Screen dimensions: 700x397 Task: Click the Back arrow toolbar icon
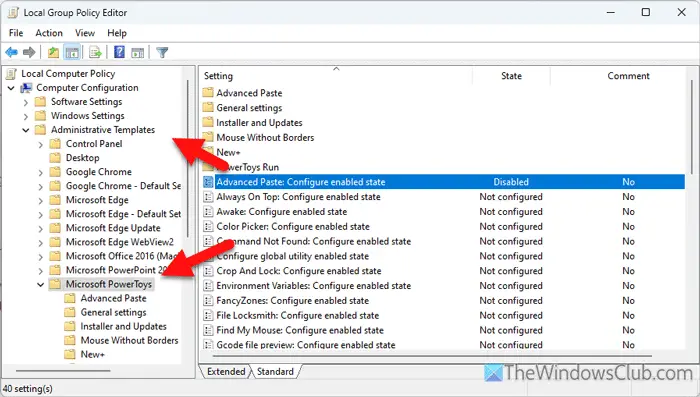[12, 53]
